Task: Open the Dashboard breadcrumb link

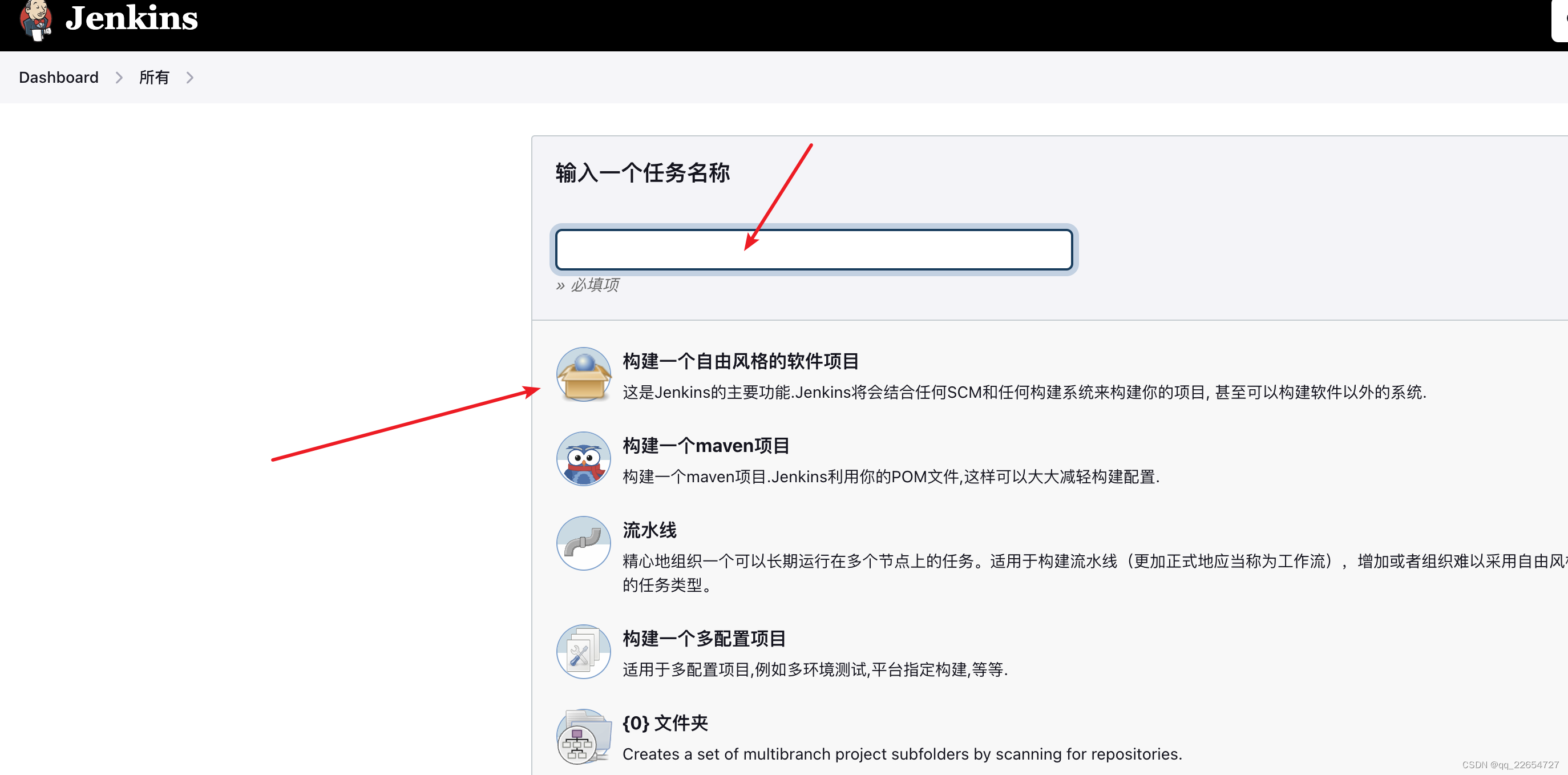Action: pos(58,77)
